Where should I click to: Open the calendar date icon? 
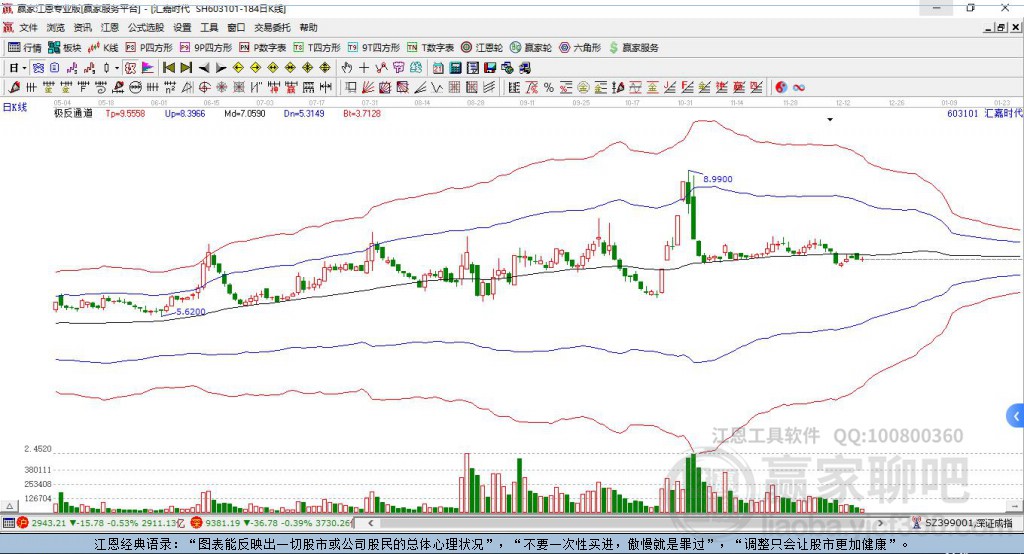438,68
